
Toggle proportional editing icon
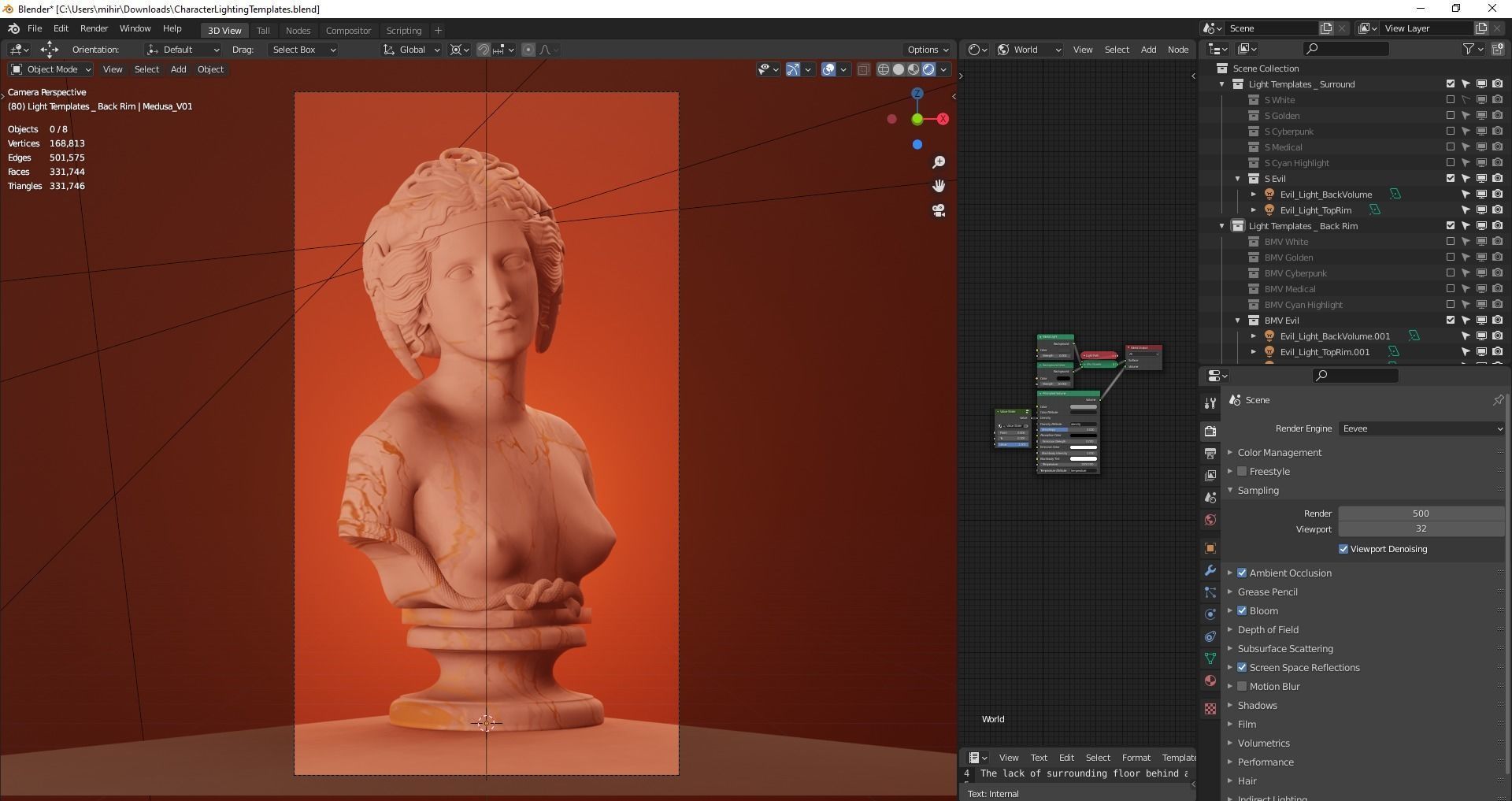[x=528, y=50]
